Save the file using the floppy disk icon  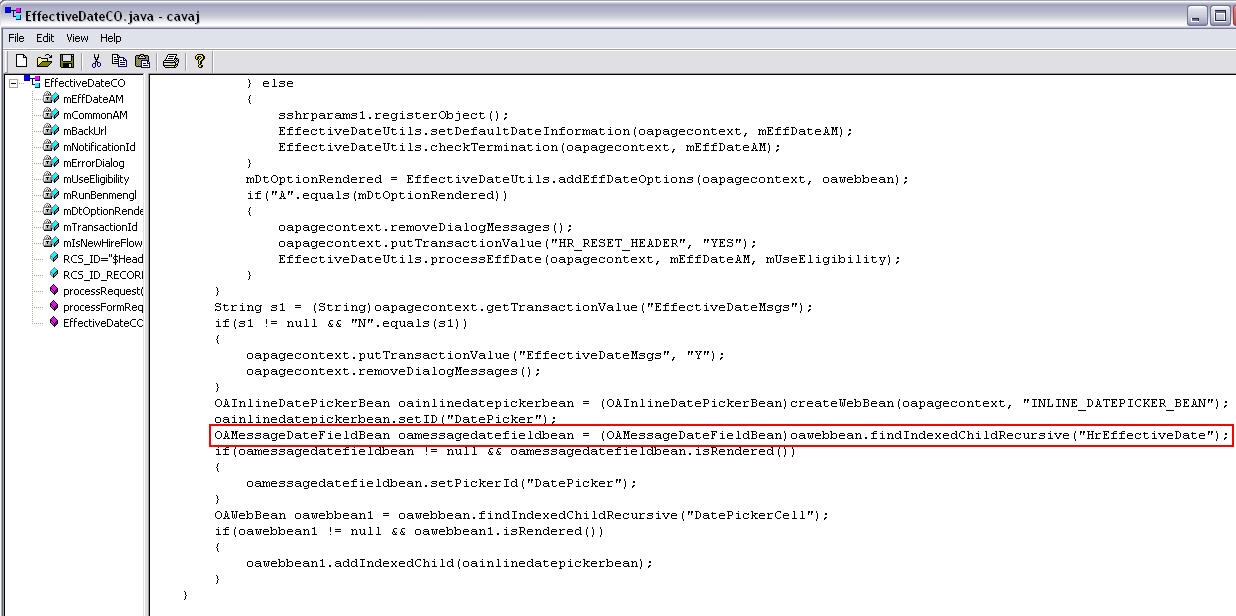[67, 61]
